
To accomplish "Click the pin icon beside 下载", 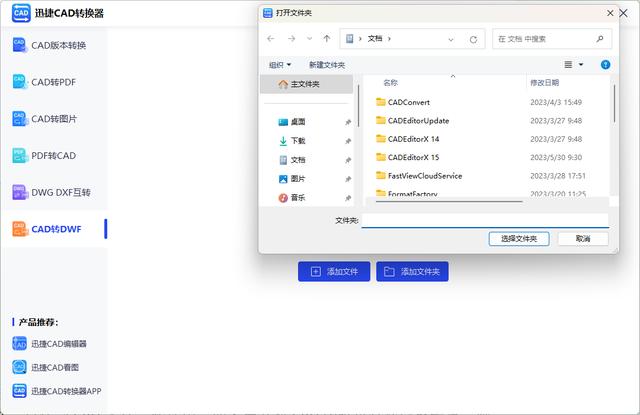I will (348, 141).
